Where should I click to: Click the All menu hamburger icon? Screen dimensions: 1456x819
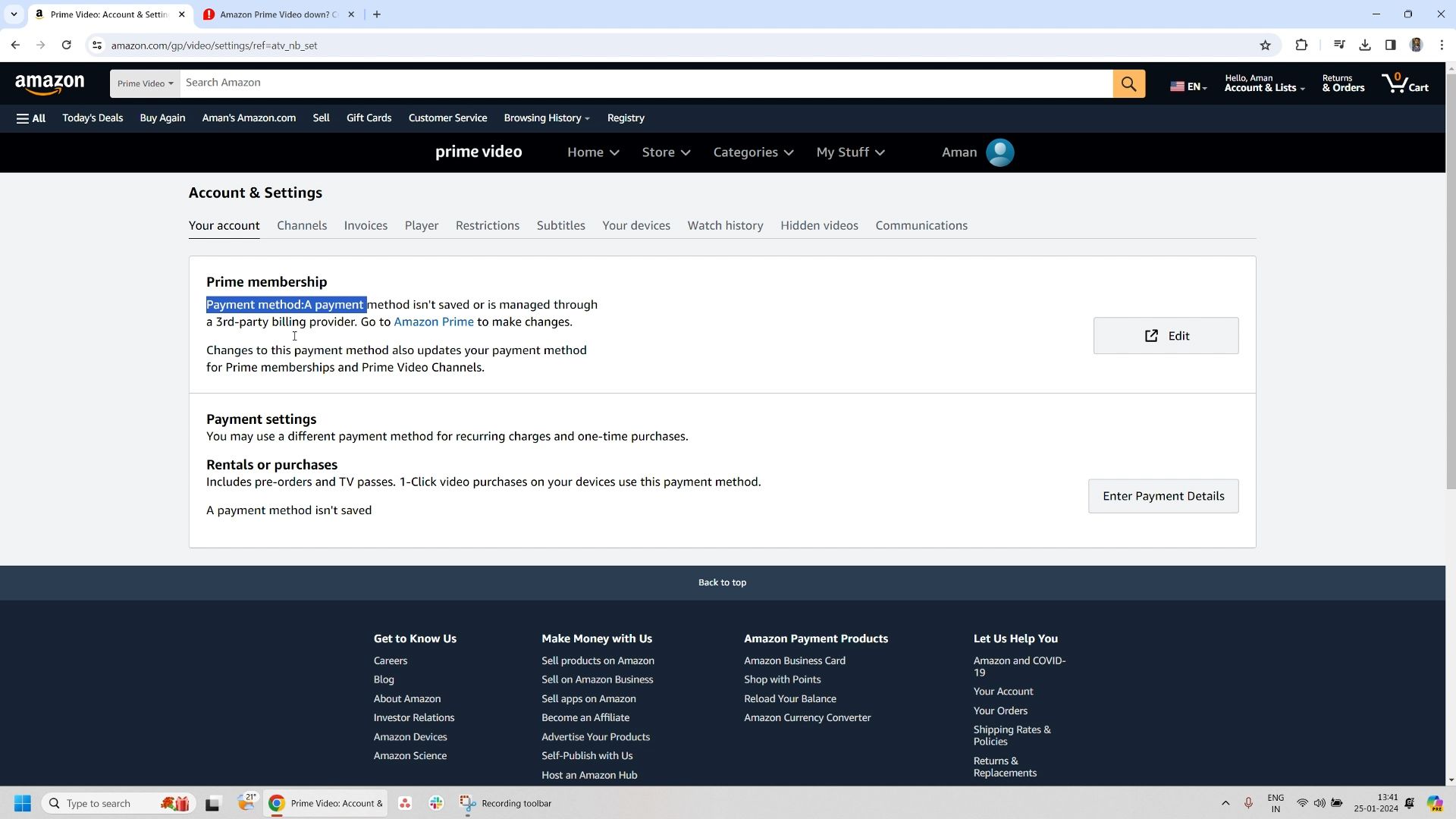click(x=22, y=118)
